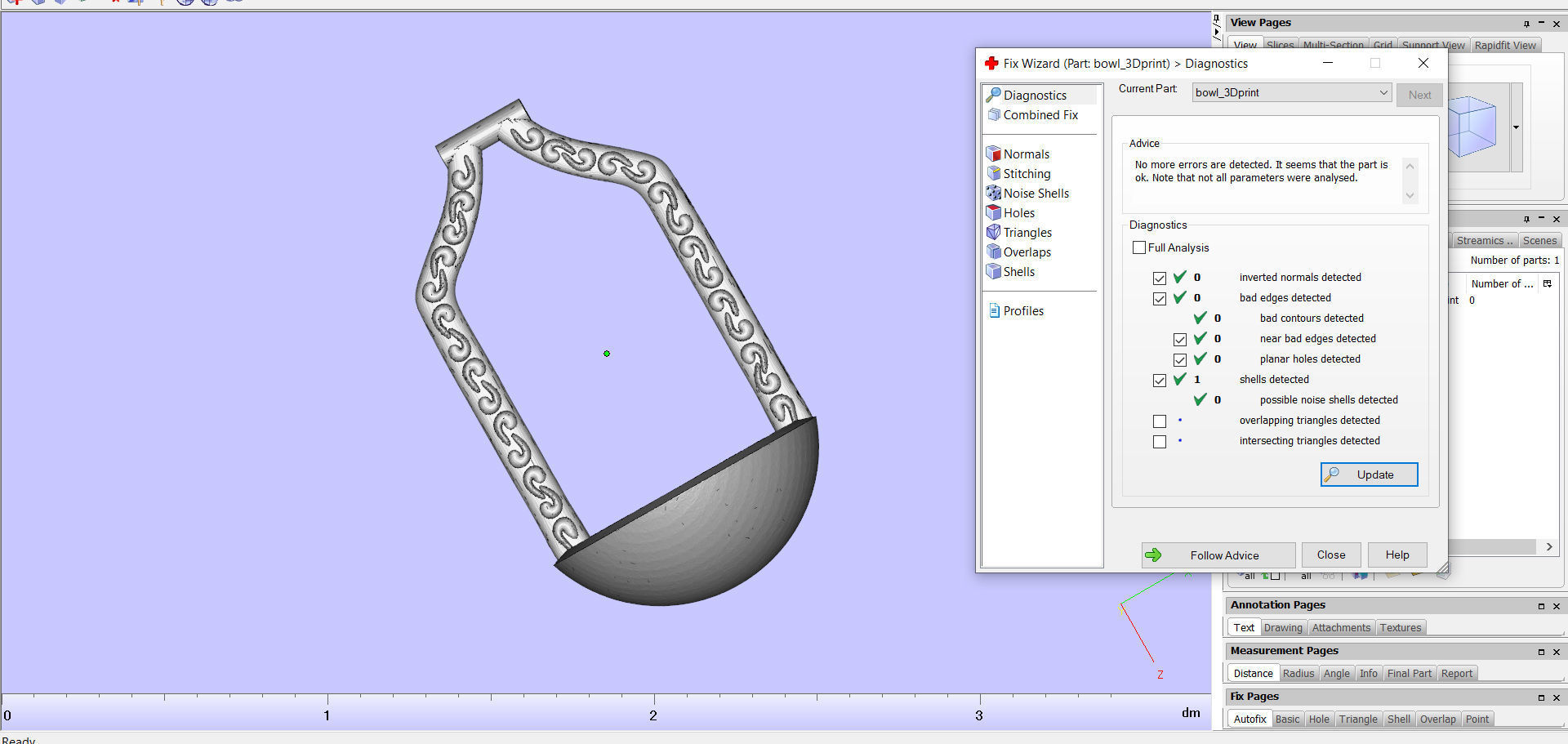Open the Angle measurement tab
1568x744 pixels.
click(1337, 674)
